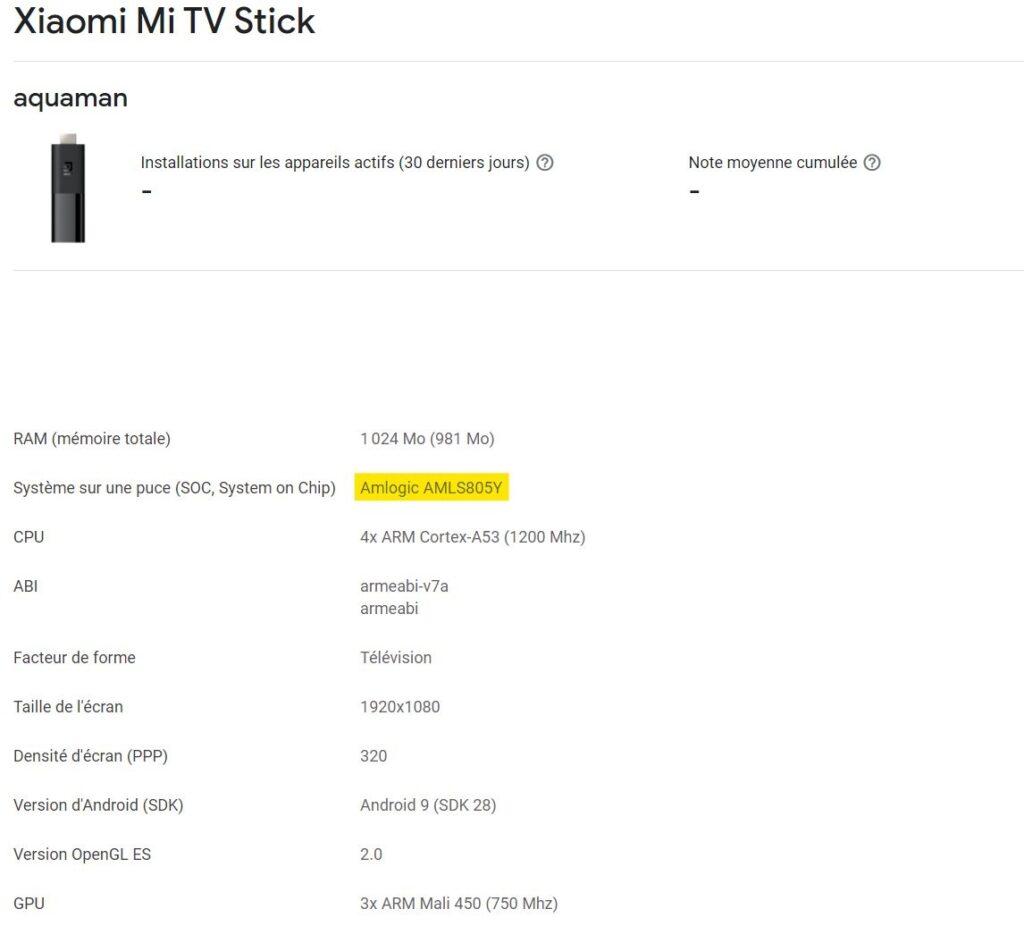Select the Système sur une puce label
This screenshot has width=1024, height=926.
point(174,488)
